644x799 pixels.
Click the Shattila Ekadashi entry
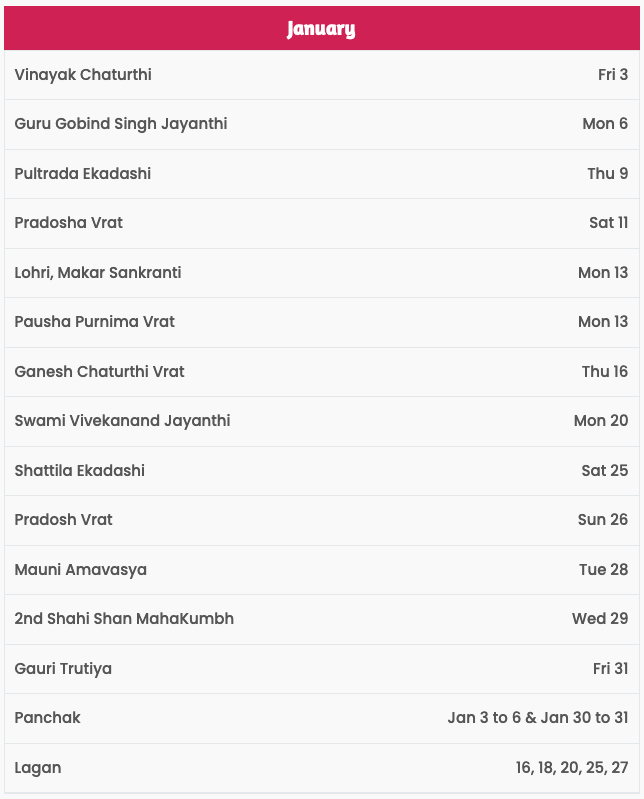(321, 471)
